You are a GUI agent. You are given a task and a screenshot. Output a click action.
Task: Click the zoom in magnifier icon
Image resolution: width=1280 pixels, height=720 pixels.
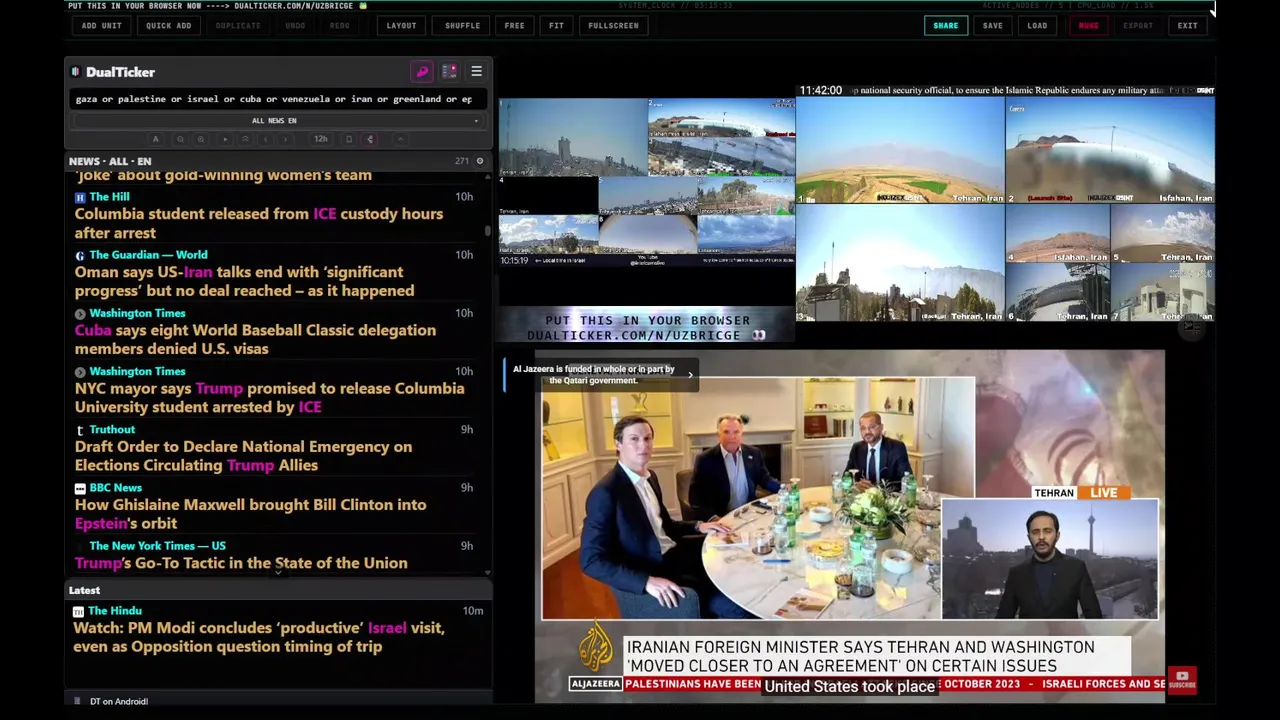pos(201,139)
